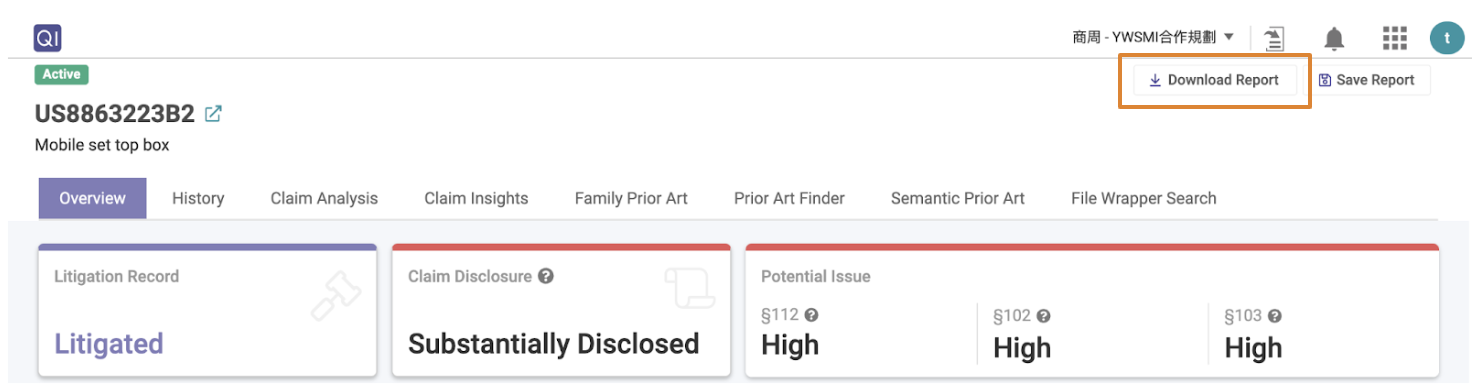The height and width of the screenshot is (388, 1480).
Task: Click the document export icon near the bell
Action: [x=1274, y=38]
